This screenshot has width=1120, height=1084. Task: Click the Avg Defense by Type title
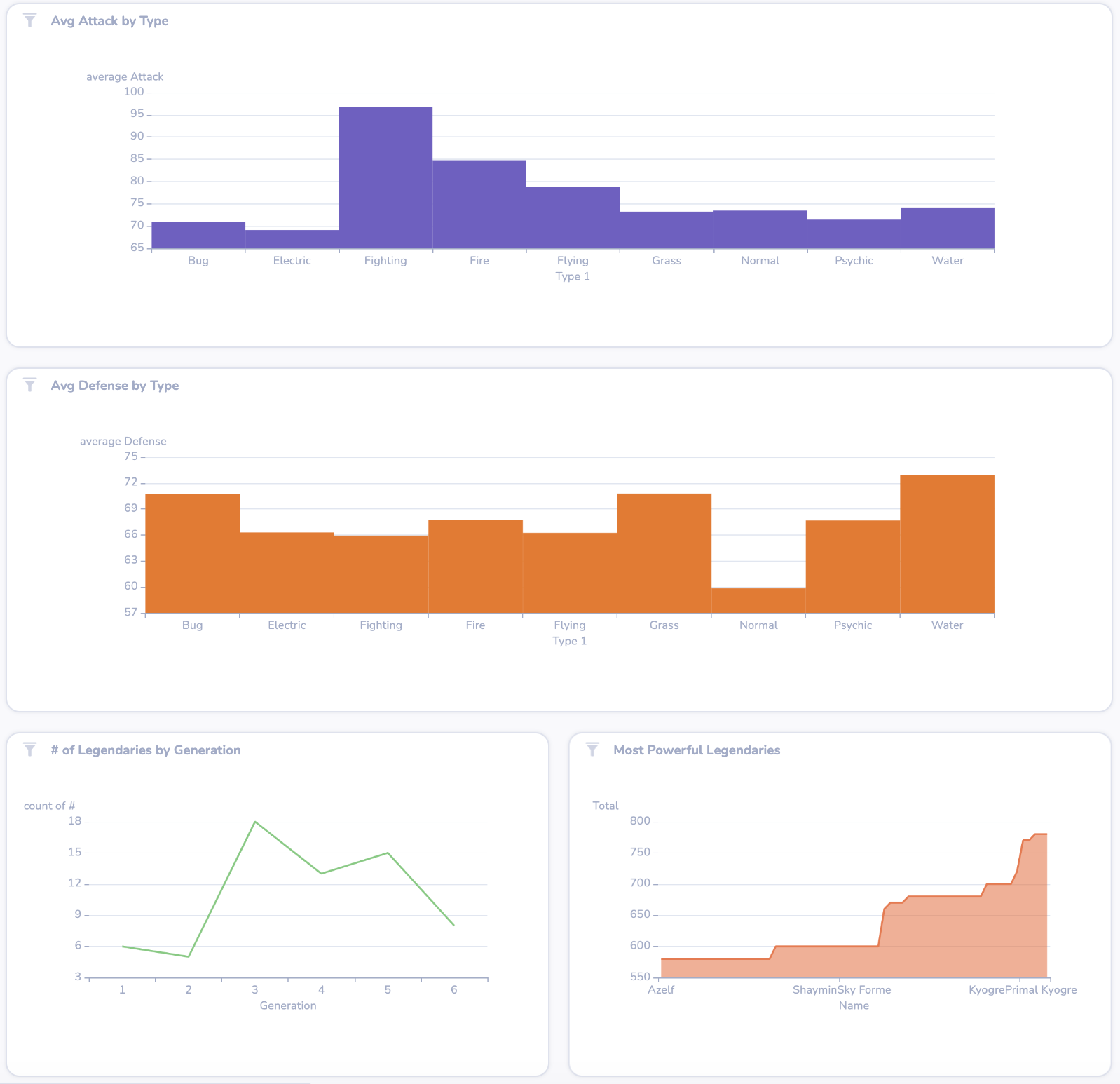click(x=115, y=386)
